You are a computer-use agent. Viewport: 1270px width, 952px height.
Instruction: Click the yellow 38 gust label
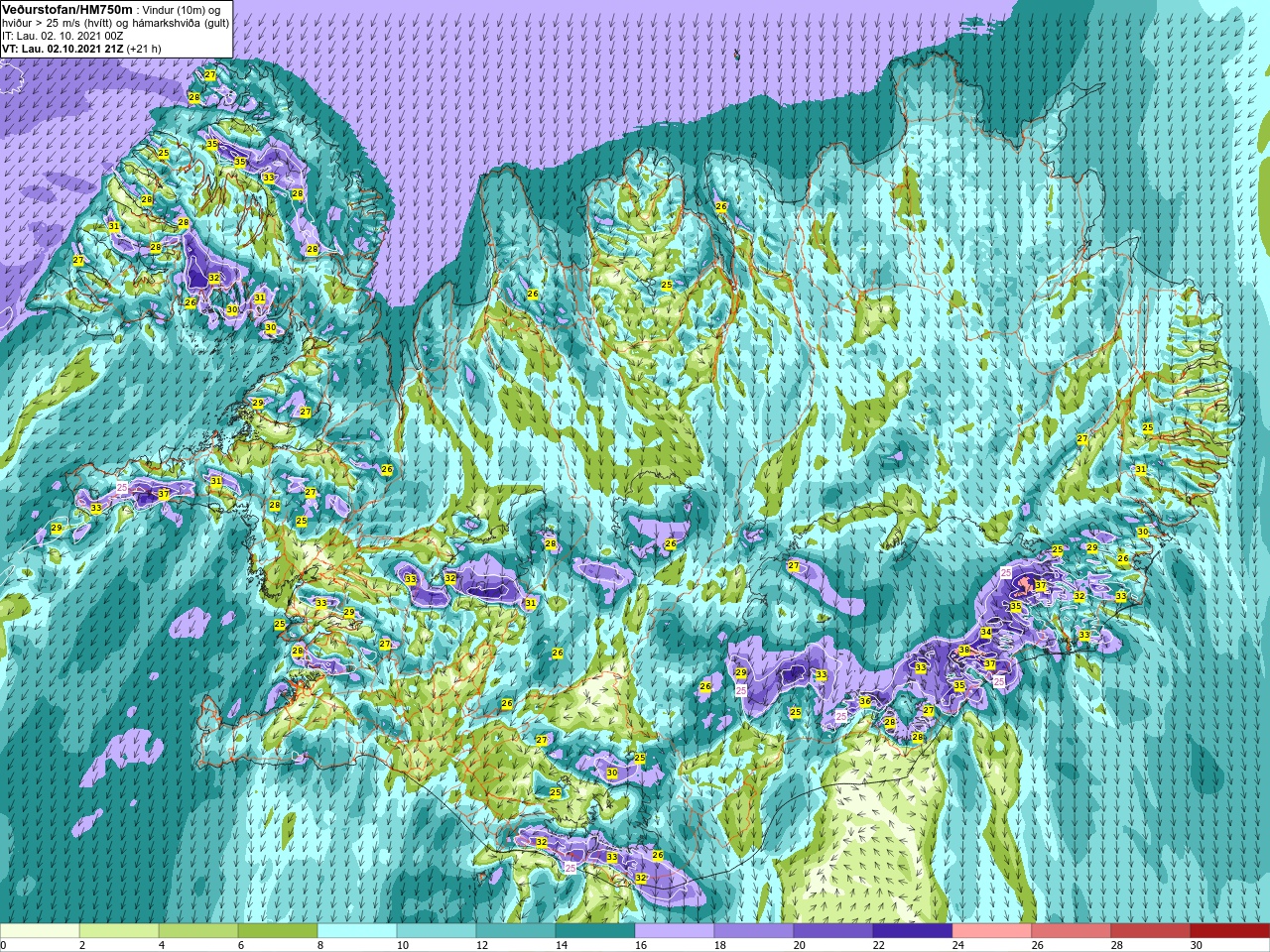(964, 651)
